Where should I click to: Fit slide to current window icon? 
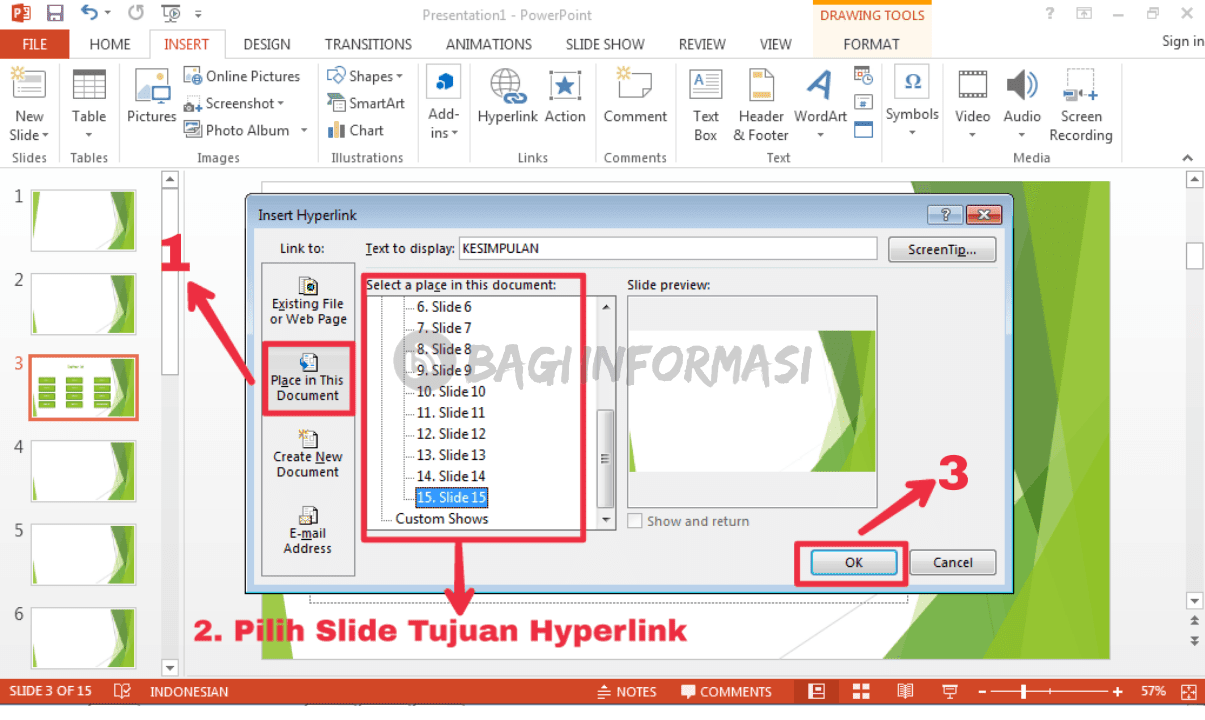(1189, 691)
